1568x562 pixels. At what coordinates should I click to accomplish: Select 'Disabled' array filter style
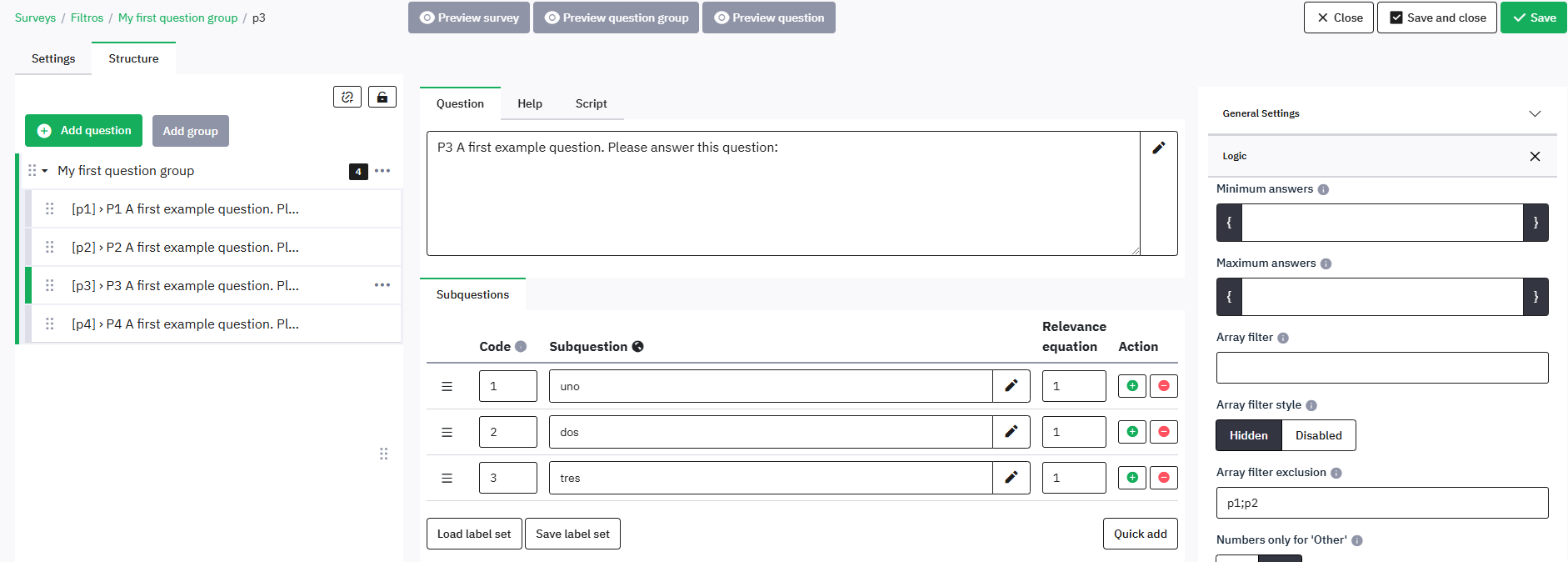click(x=1318, y=435)
